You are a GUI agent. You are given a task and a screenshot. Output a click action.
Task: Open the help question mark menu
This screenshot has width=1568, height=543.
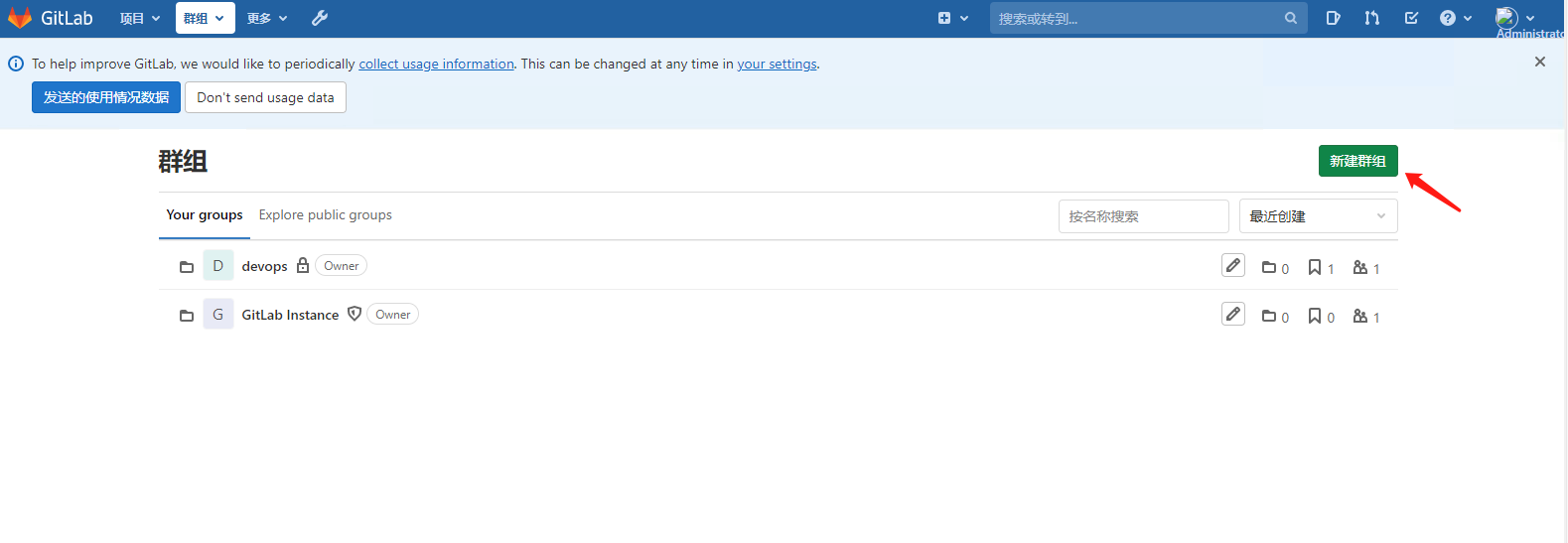[1456, 18]
